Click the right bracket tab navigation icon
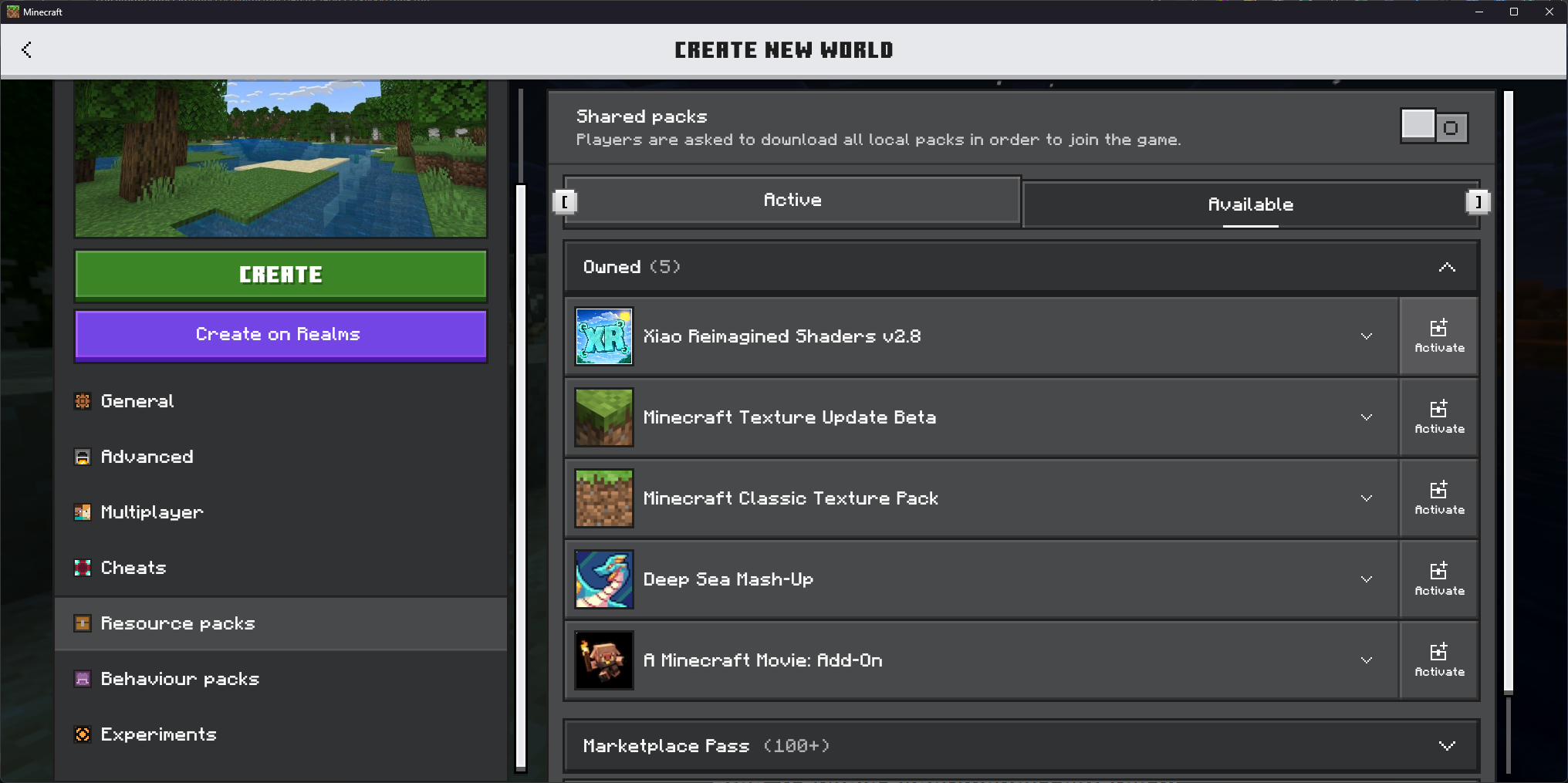This screenshot has height=783, width=1568. [1478, 202]
